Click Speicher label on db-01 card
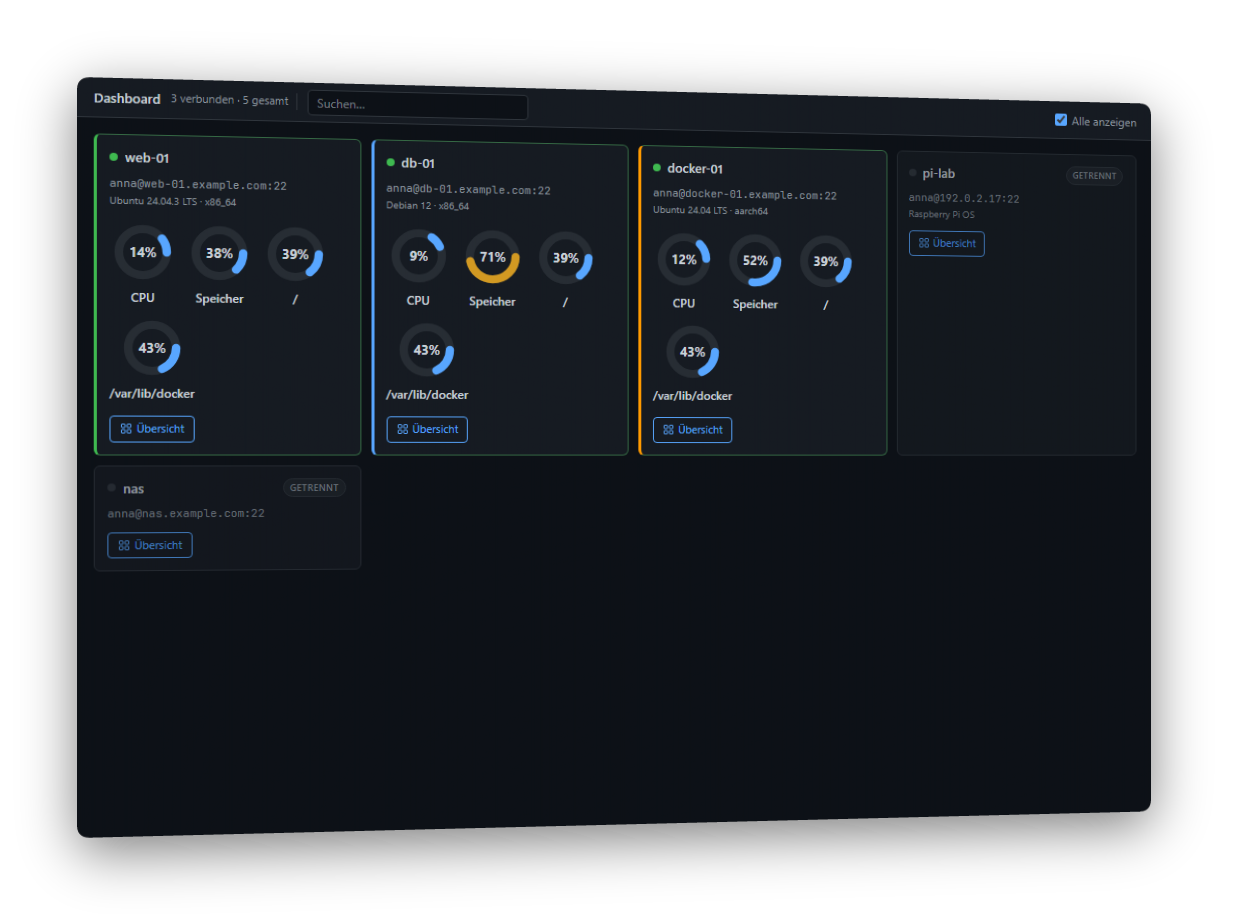Viewport: 1254px width, 914px height. point(492,302)
